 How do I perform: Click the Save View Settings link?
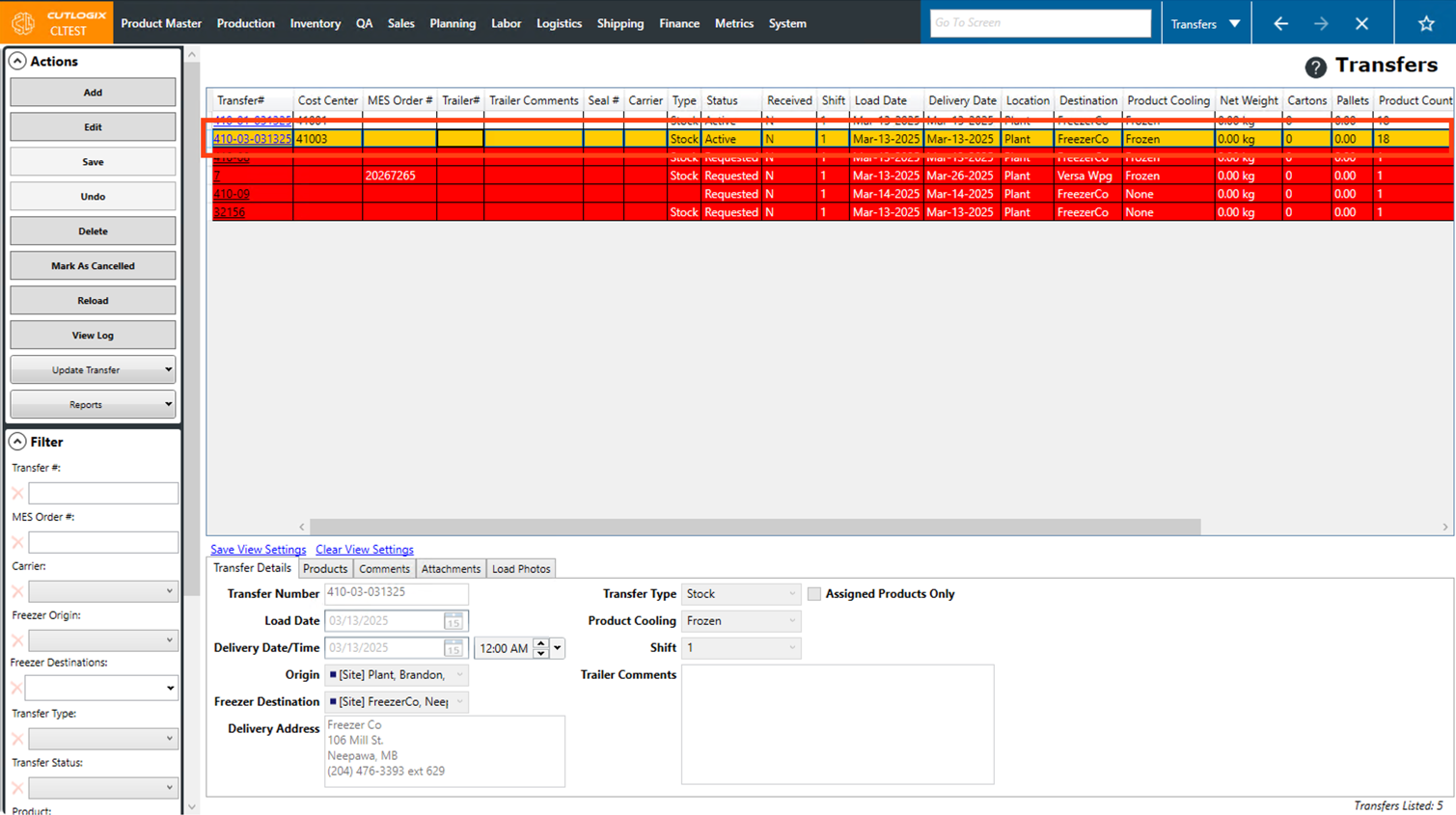[258, 550]
